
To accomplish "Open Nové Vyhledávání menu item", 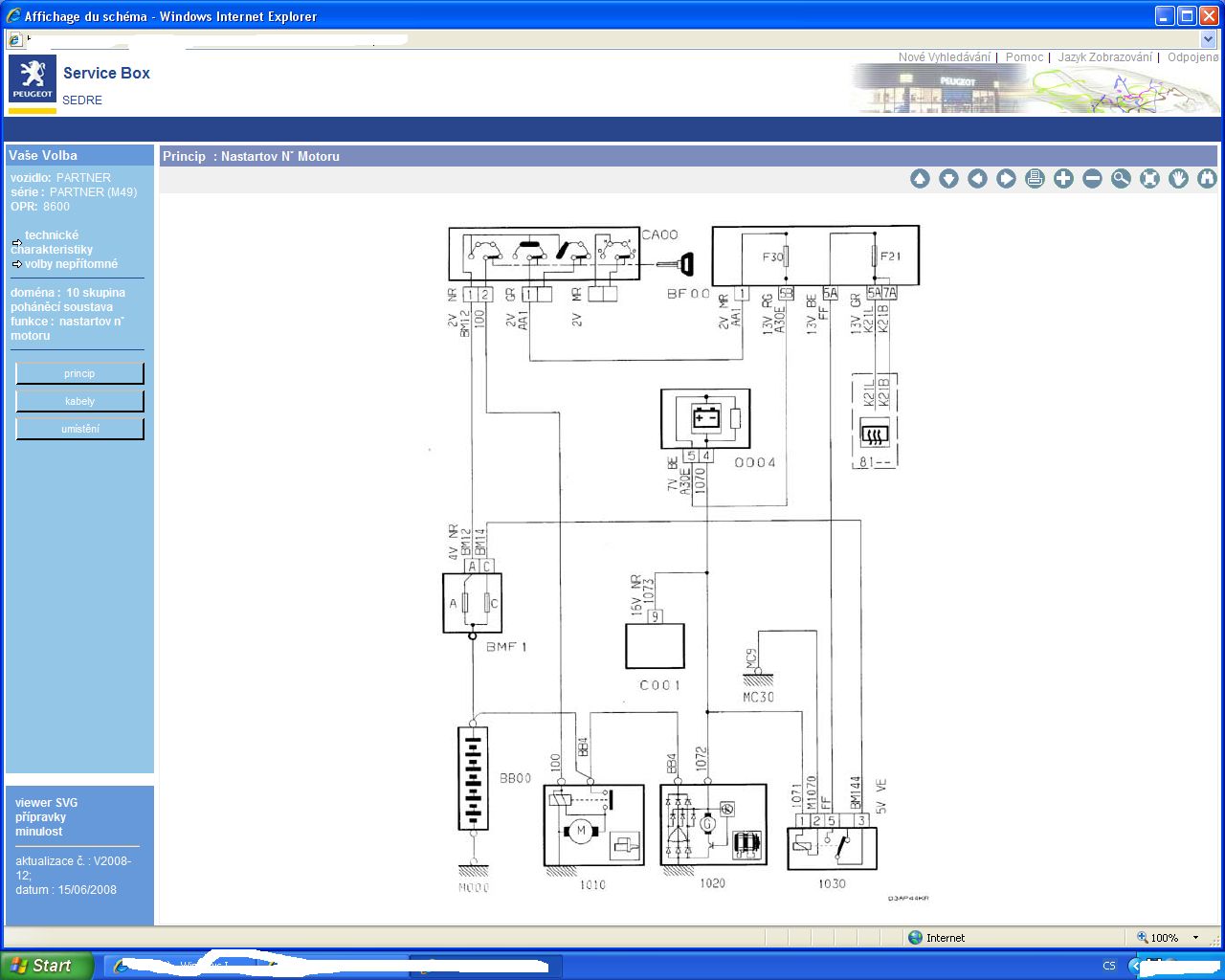I will (x=944, y=57).
